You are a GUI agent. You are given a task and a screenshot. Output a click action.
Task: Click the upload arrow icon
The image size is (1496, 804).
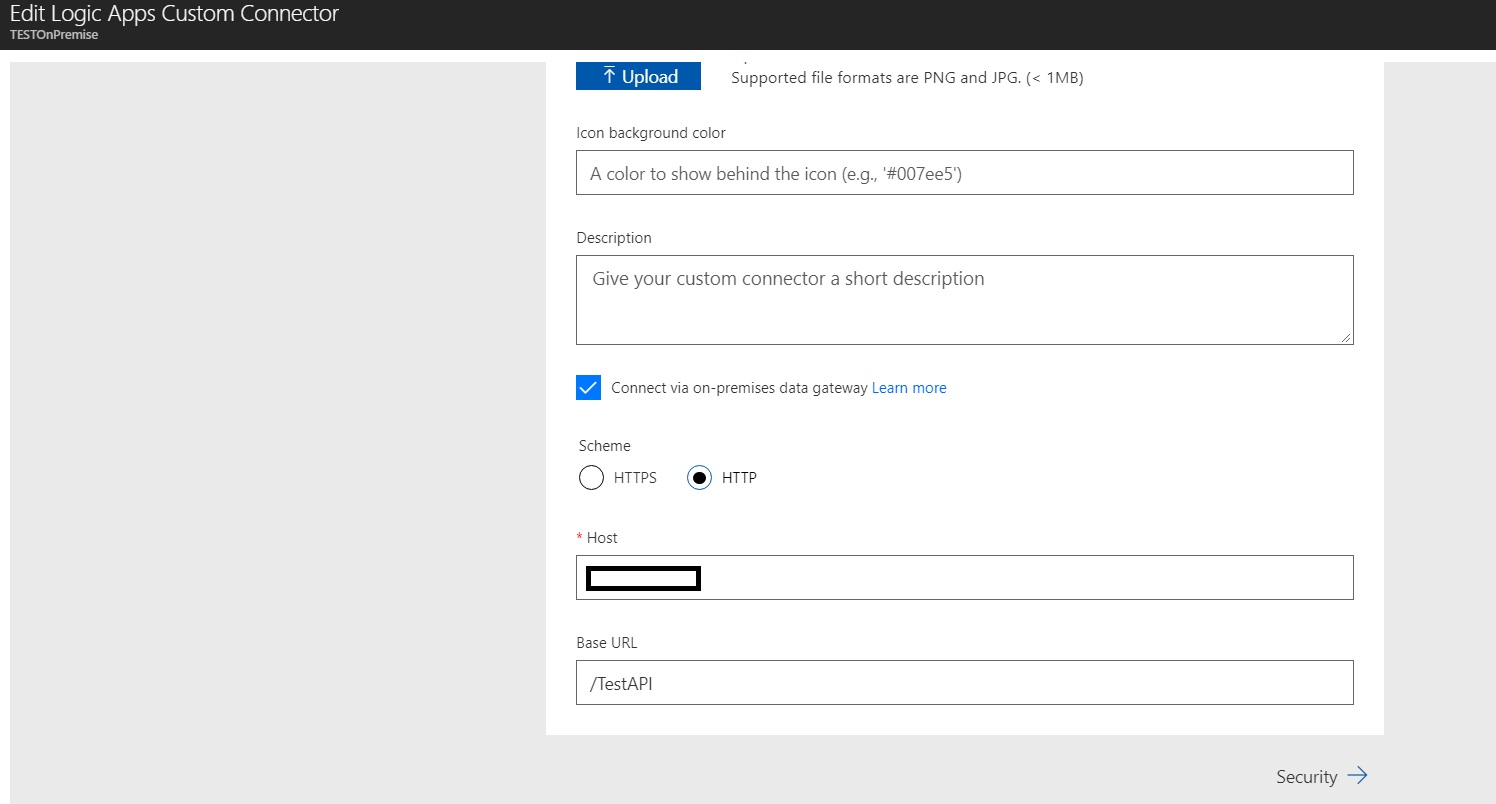609,76
